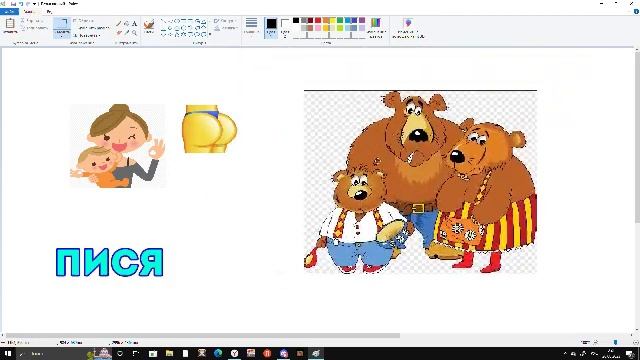The height and width of the screenshot is (360, 640).
Task: Open Customize Quick Access Toolbar arrow
Action: (34, 3)
